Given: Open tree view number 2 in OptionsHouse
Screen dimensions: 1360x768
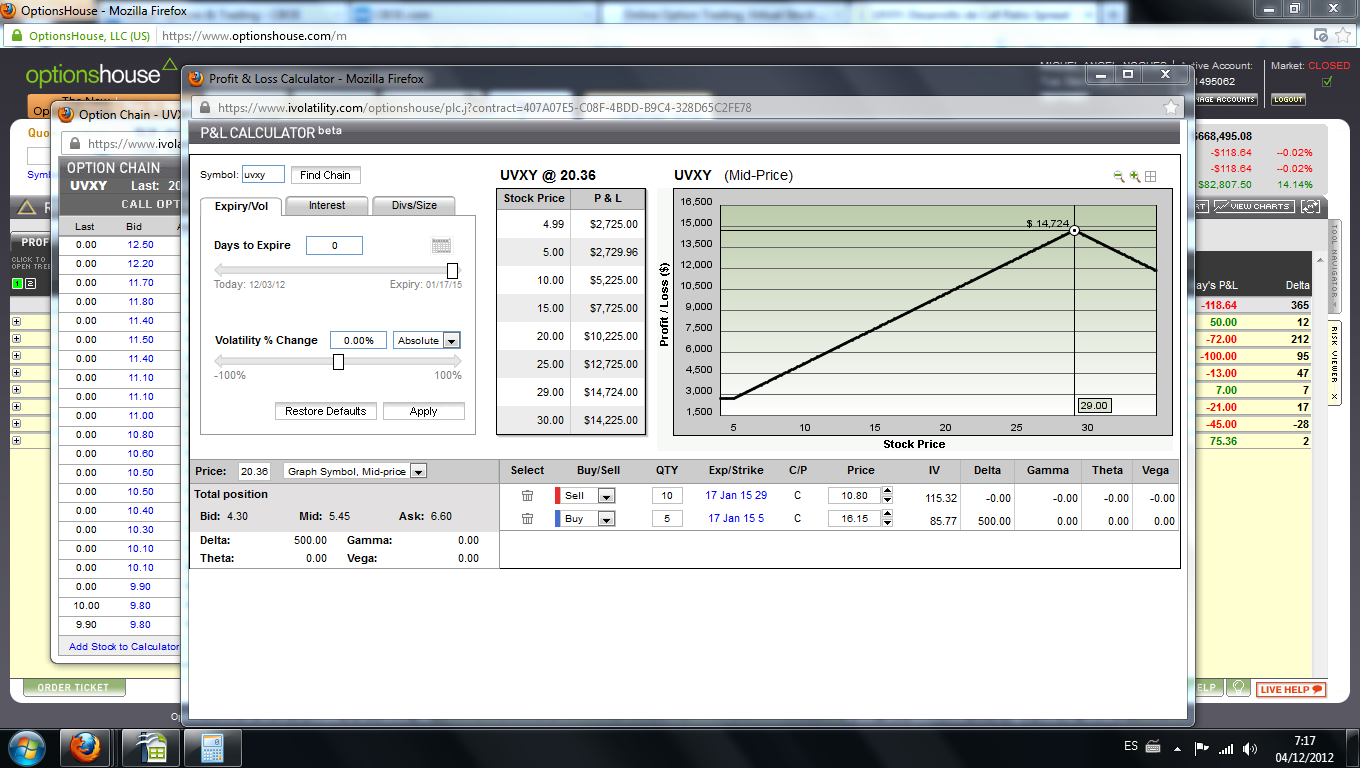Looking at the screenshot, I should click(x=29, y=283).
